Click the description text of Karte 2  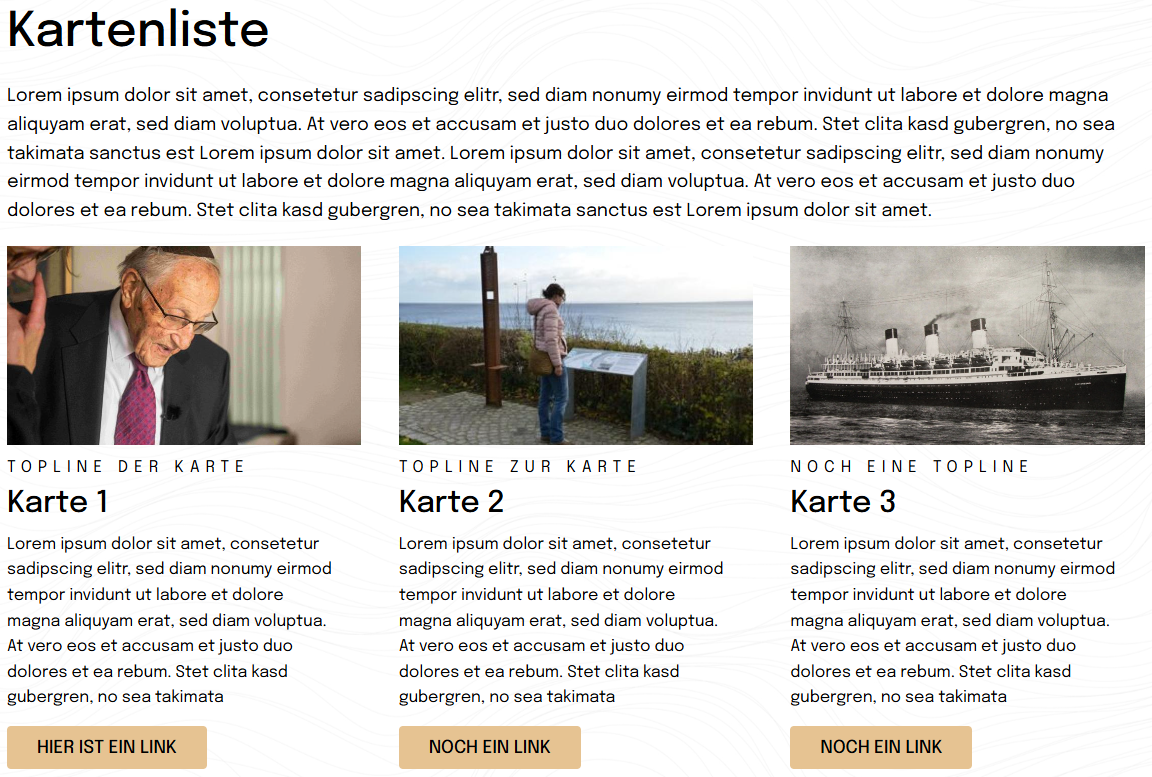coord(560,620)
